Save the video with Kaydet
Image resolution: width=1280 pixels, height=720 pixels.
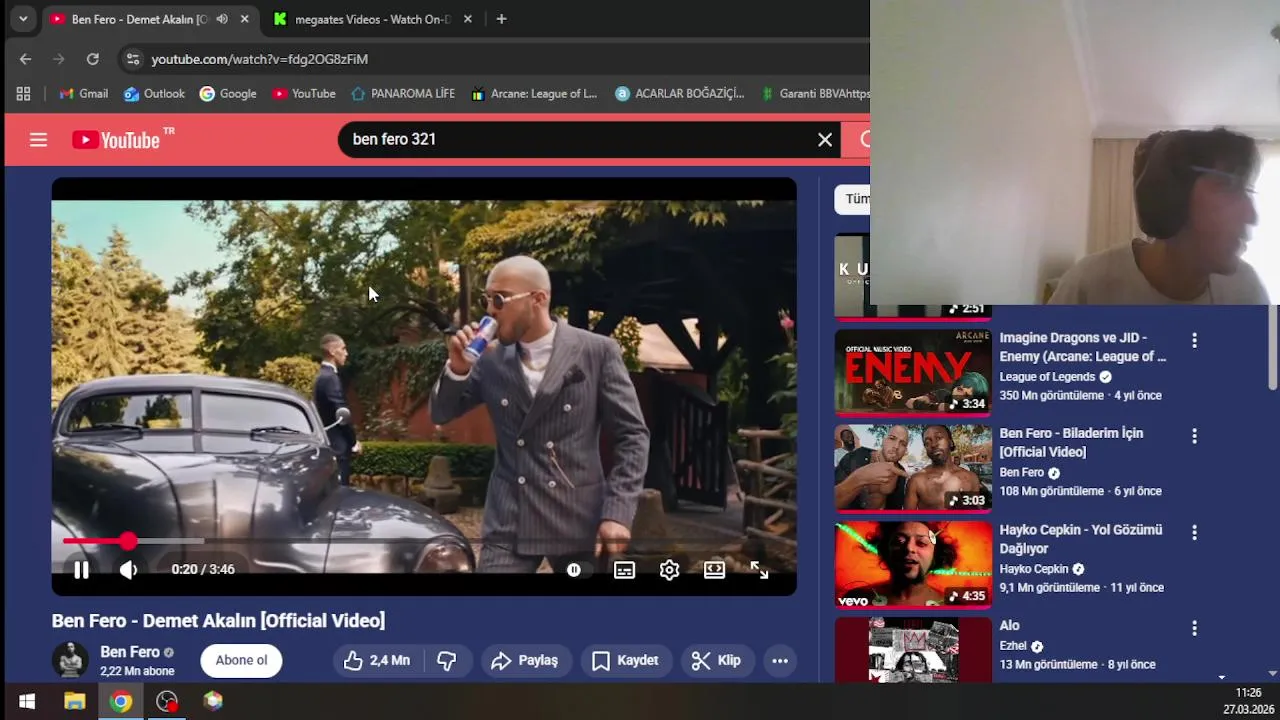(x=625, y=660)
